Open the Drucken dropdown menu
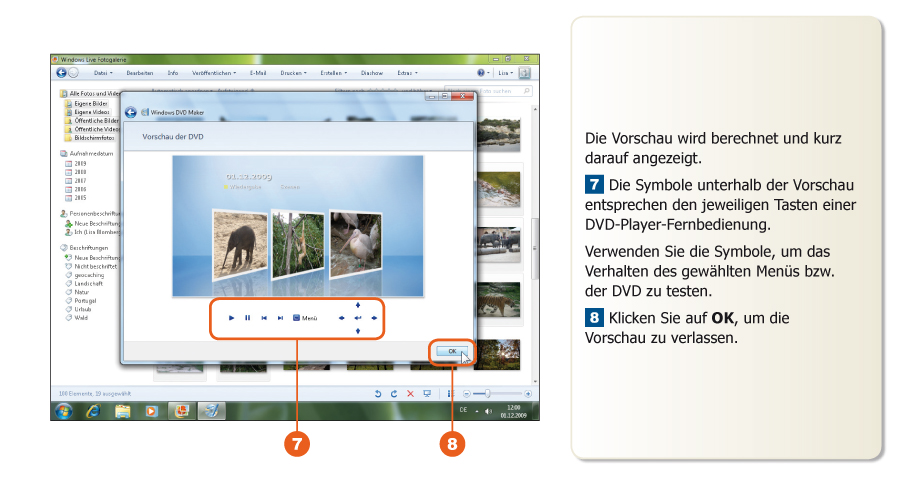The height and width of the screenshot is (480, 900). point(293,73)
